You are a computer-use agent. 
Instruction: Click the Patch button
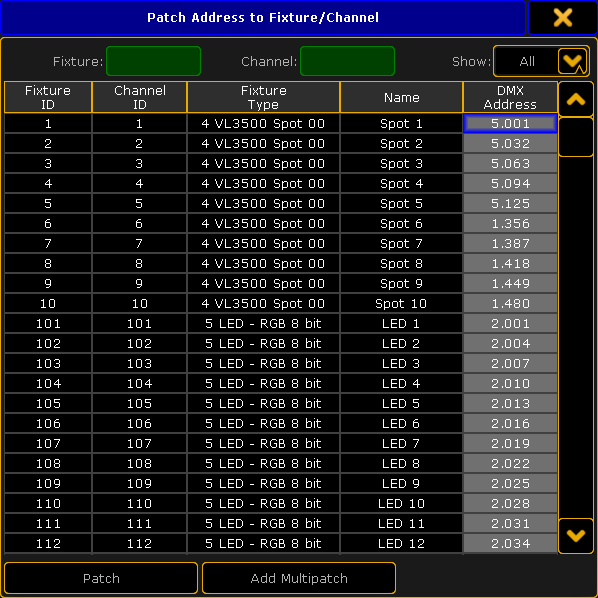pyautogui.click(x=101, y=578)
